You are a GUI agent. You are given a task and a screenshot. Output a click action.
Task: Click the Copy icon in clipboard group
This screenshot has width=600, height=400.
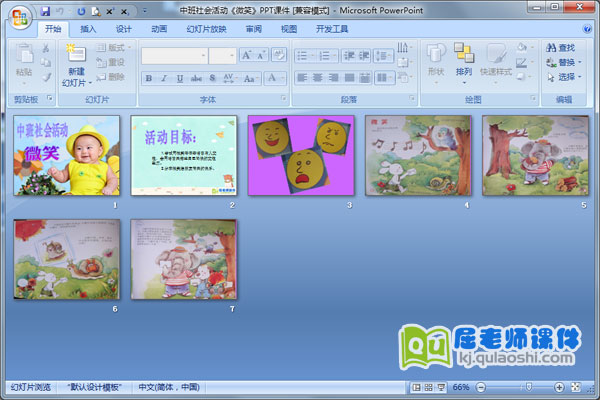(46, 62)
